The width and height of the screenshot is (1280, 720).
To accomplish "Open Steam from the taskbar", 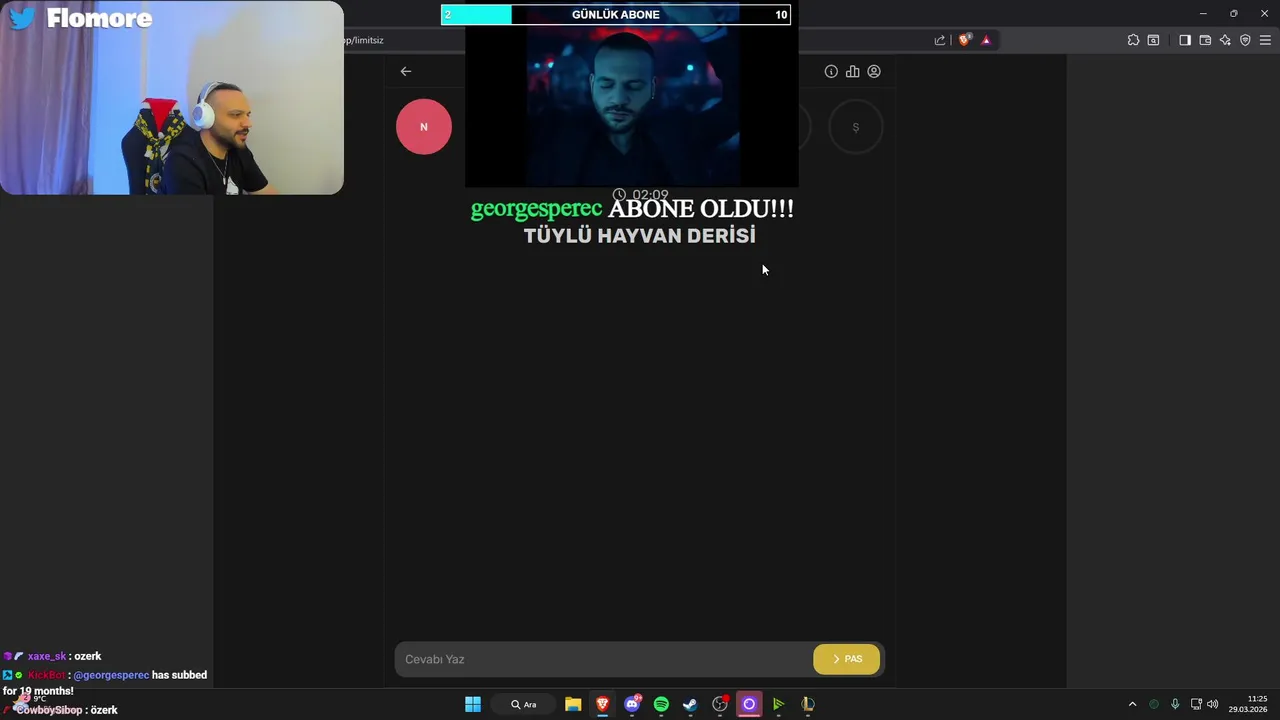I will [690, 704].
